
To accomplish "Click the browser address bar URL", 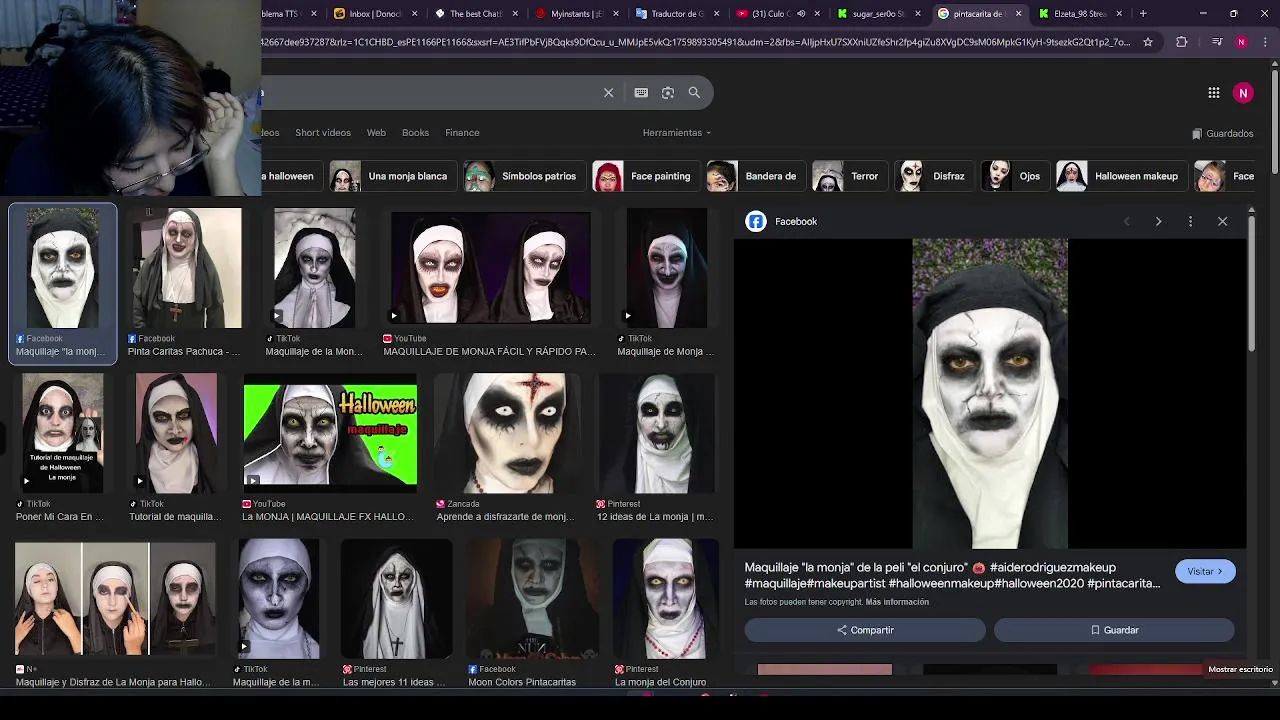I will coord(696,42).
